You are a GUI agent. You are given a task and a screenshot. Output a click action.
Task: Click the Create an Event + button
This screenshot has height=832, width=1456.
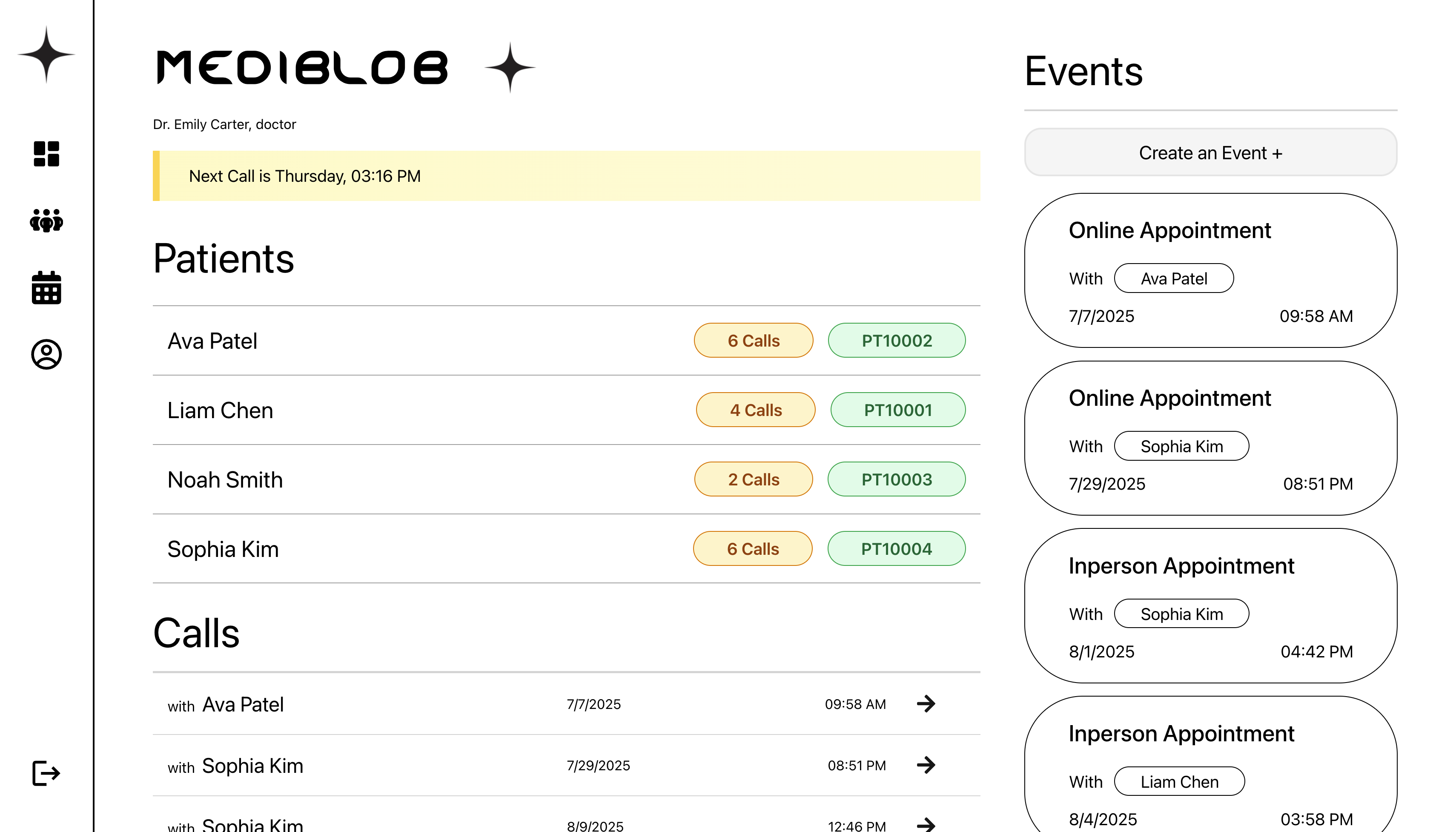click(1210, 152)
